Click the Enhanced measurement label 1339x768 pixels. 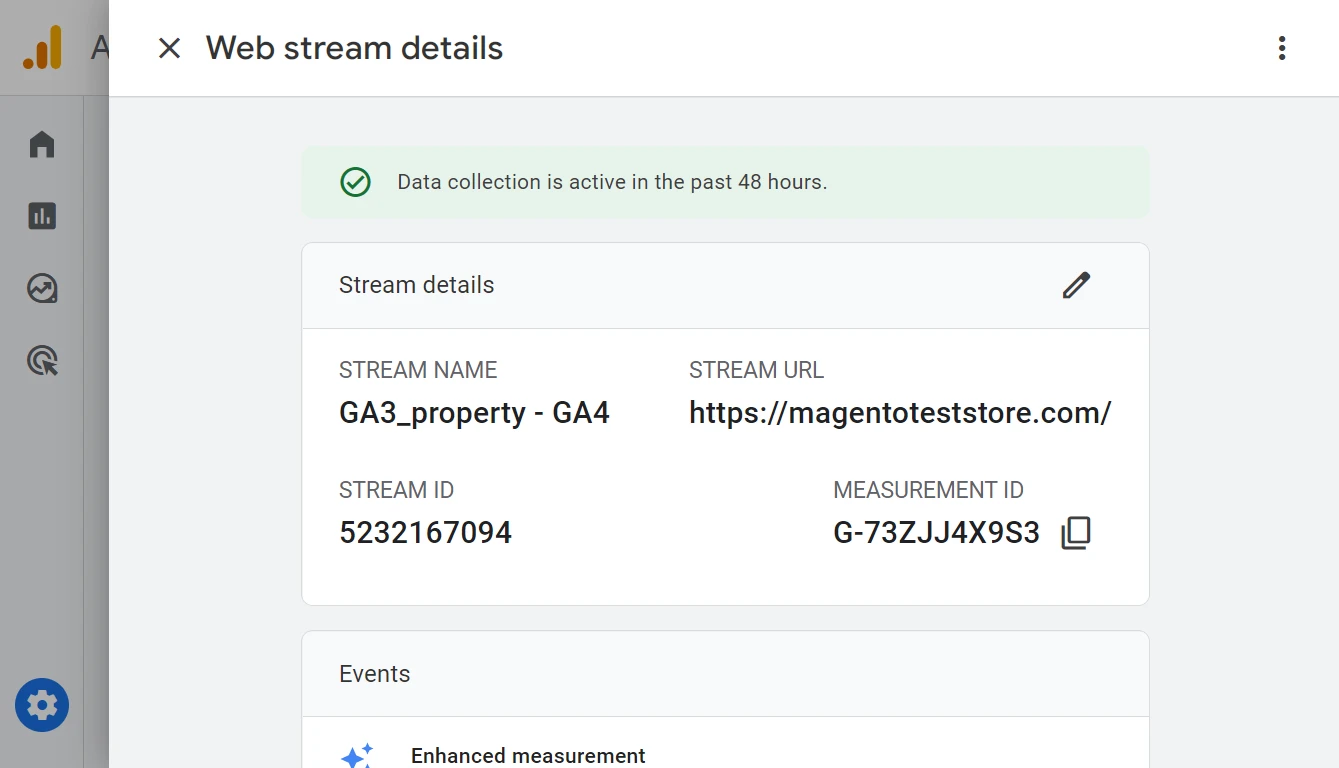point(528,756)
